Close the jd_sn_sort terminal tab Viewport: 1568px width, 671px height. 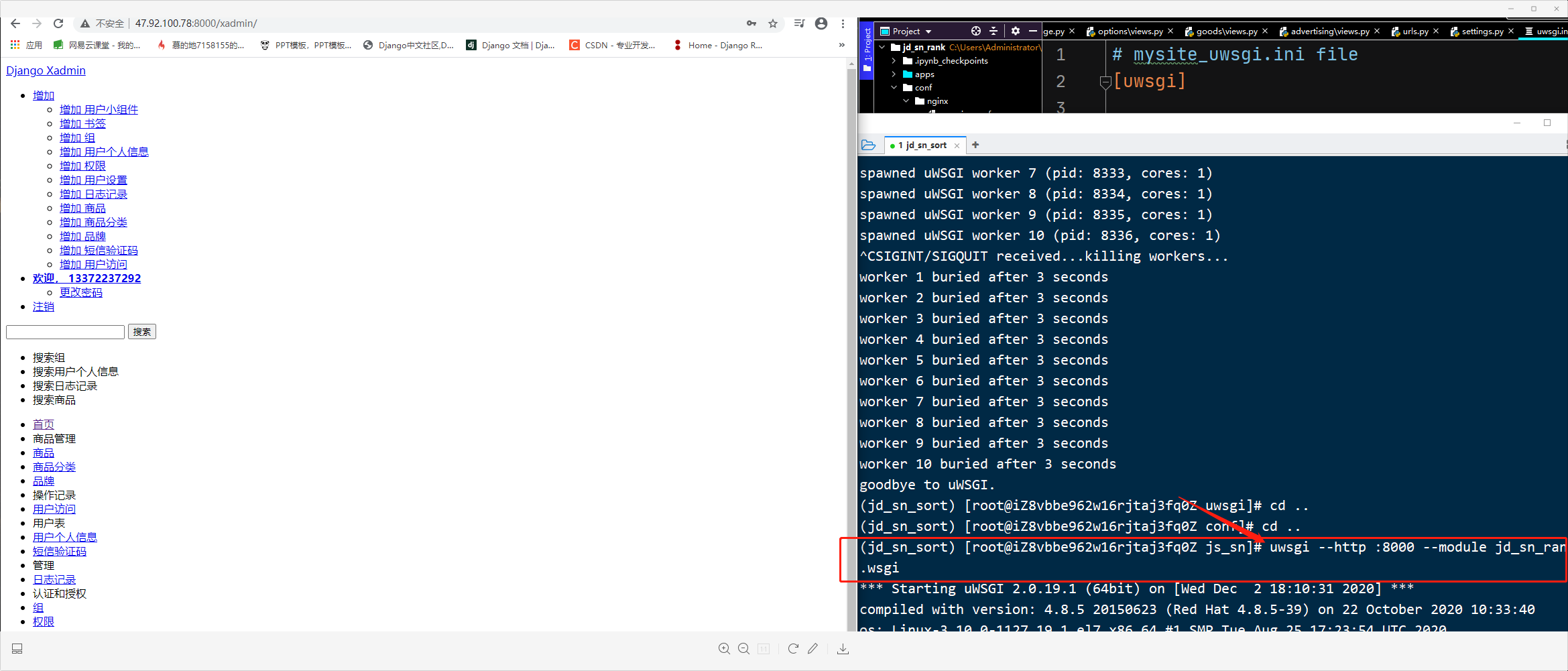957,145
